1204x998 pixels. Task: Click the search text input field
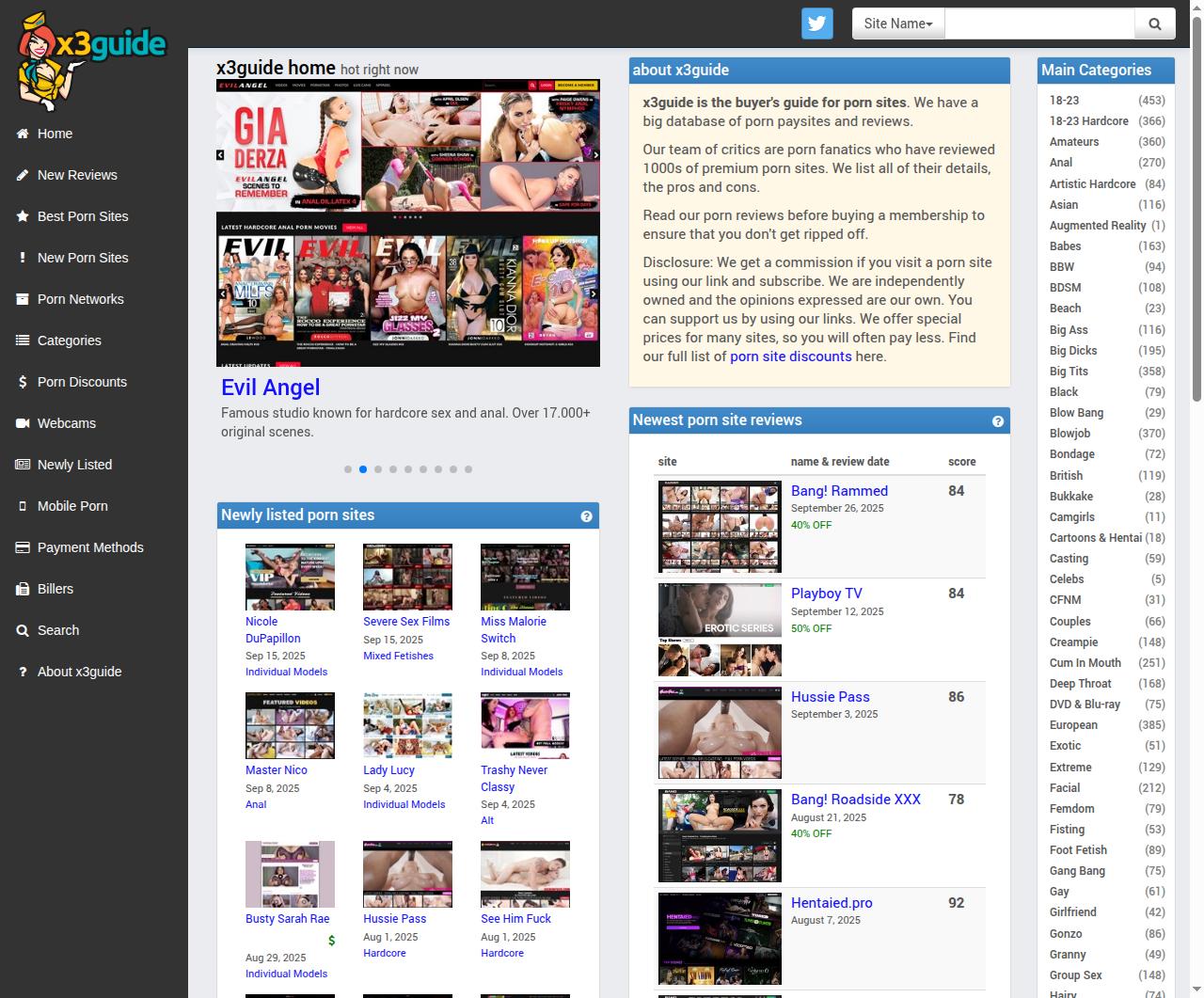(1038, 24)
